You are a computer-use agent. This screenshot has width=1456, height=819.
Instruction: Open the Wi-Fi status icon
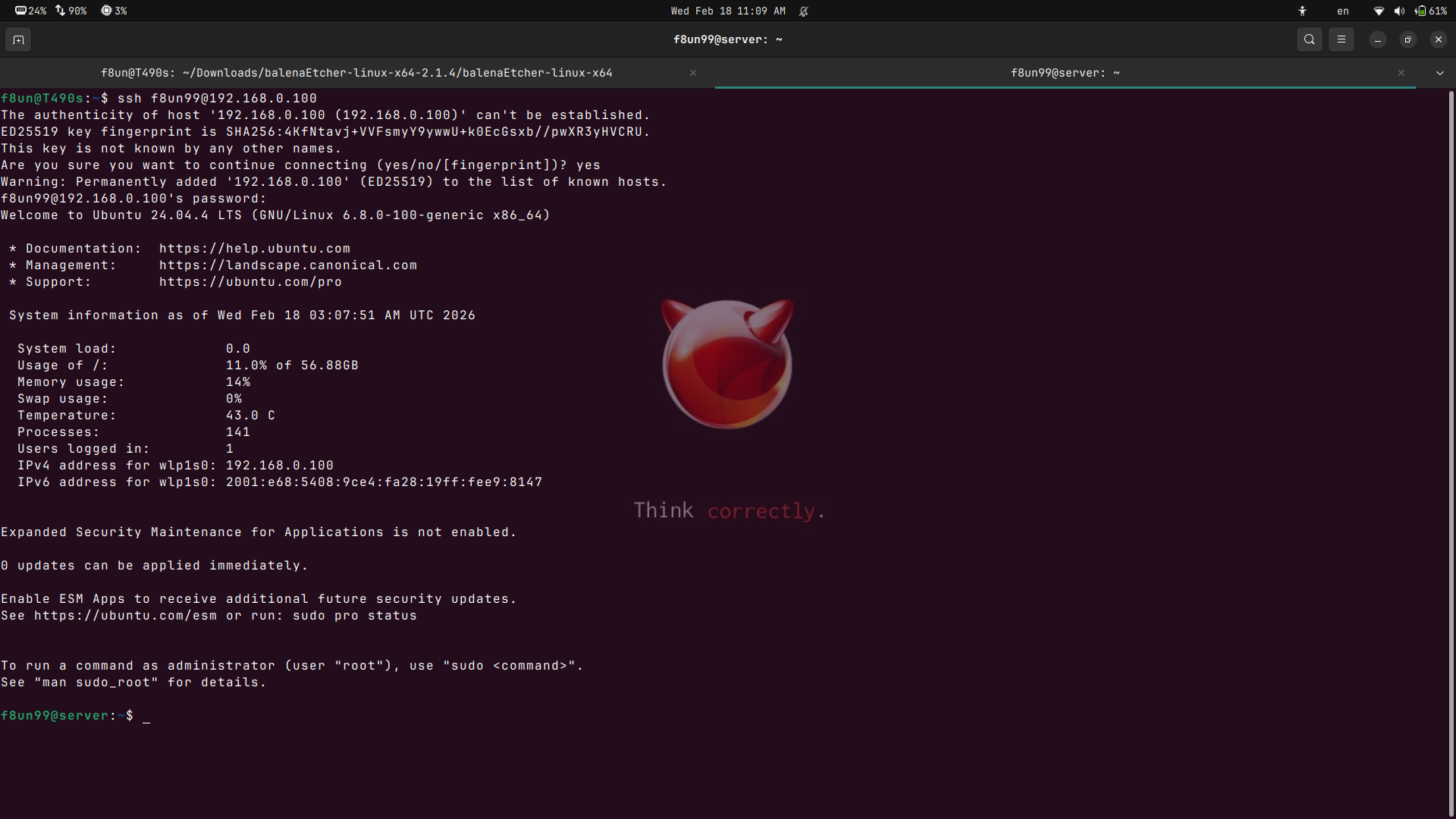click(x=1379, y=11)
